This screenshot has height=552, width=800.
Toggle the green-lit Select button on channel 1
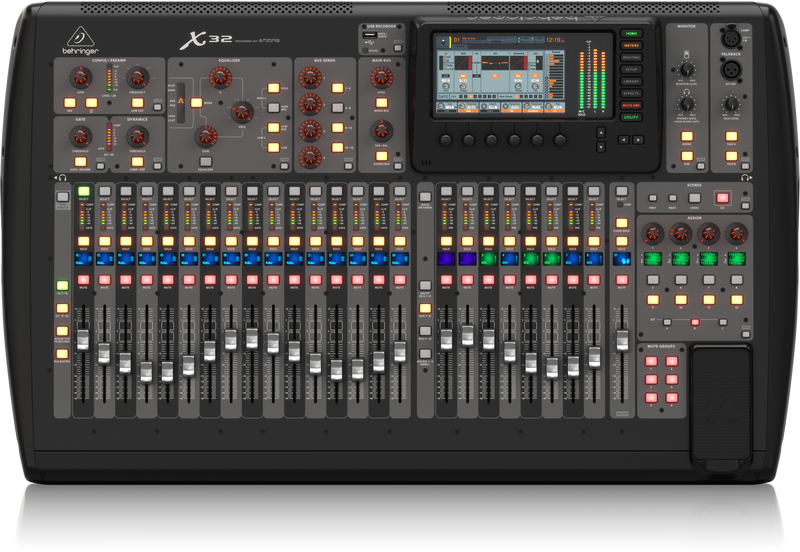pyautogui.click(x=83, y=190)
